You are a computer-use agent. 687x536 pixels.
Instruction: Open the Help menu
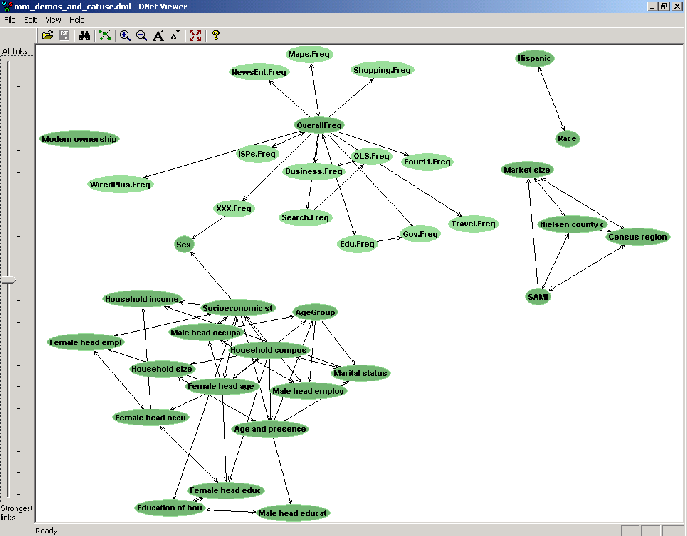click(x=77, y=20)
